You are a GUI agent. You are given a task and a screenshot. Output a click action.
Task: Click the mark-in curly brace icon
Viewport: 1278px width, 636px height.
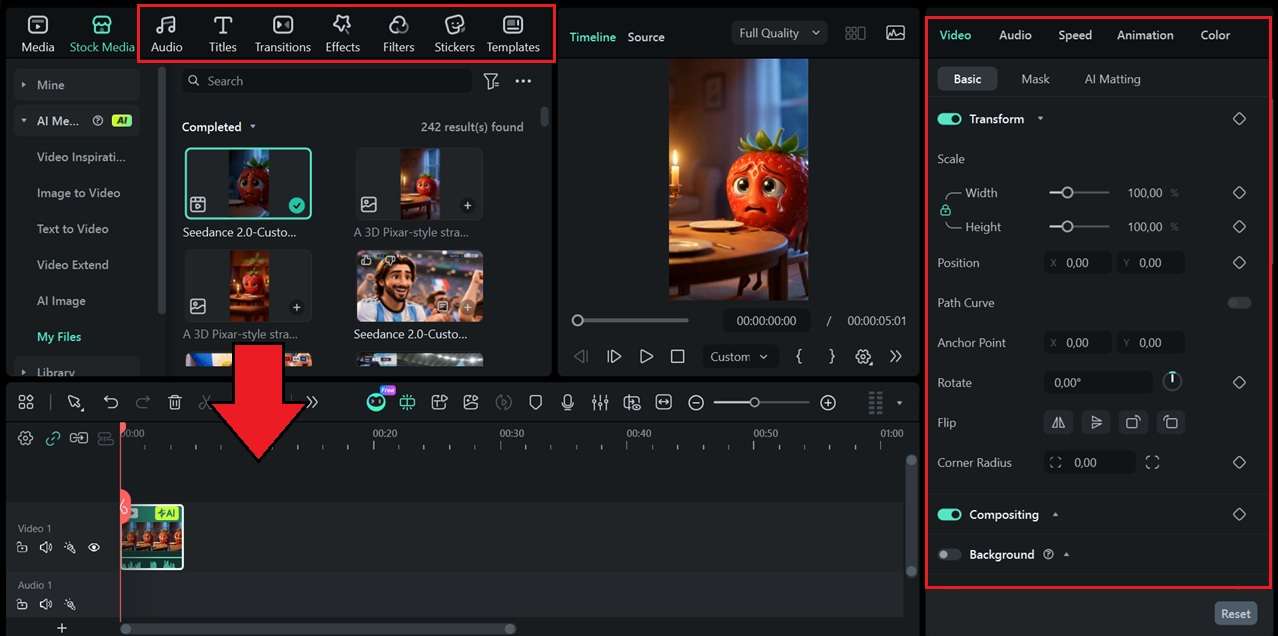point(799,357)
